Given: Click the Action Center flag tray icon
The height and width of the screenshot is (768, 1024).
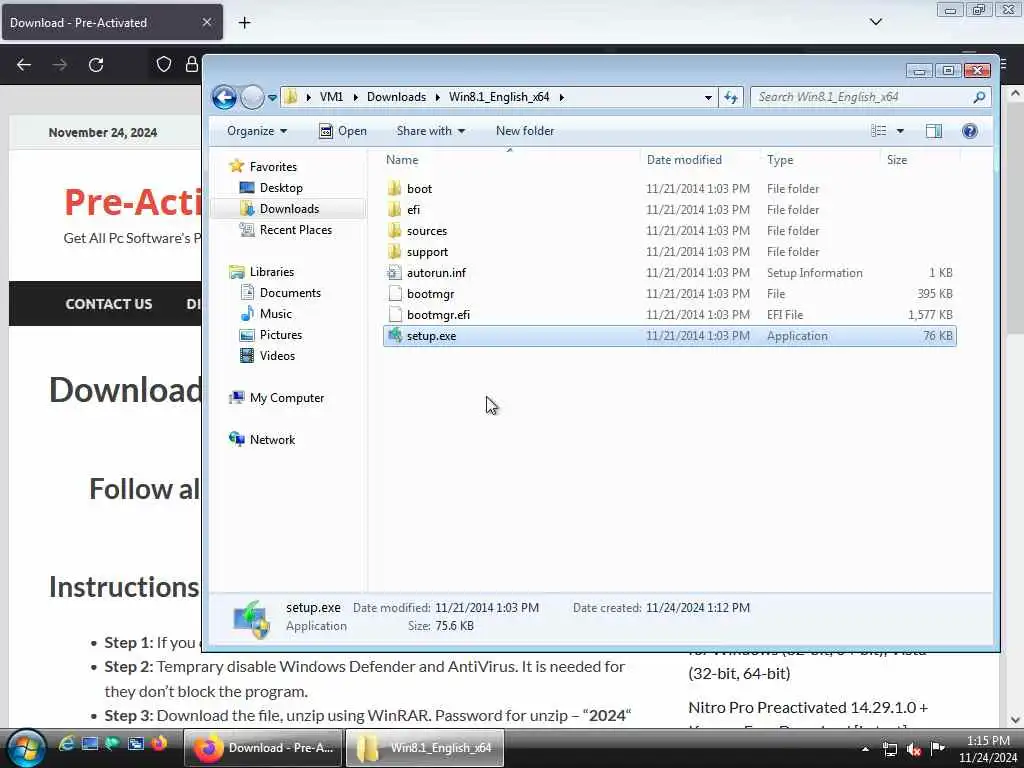Looking at the screenshot, I should coord(938,748).
